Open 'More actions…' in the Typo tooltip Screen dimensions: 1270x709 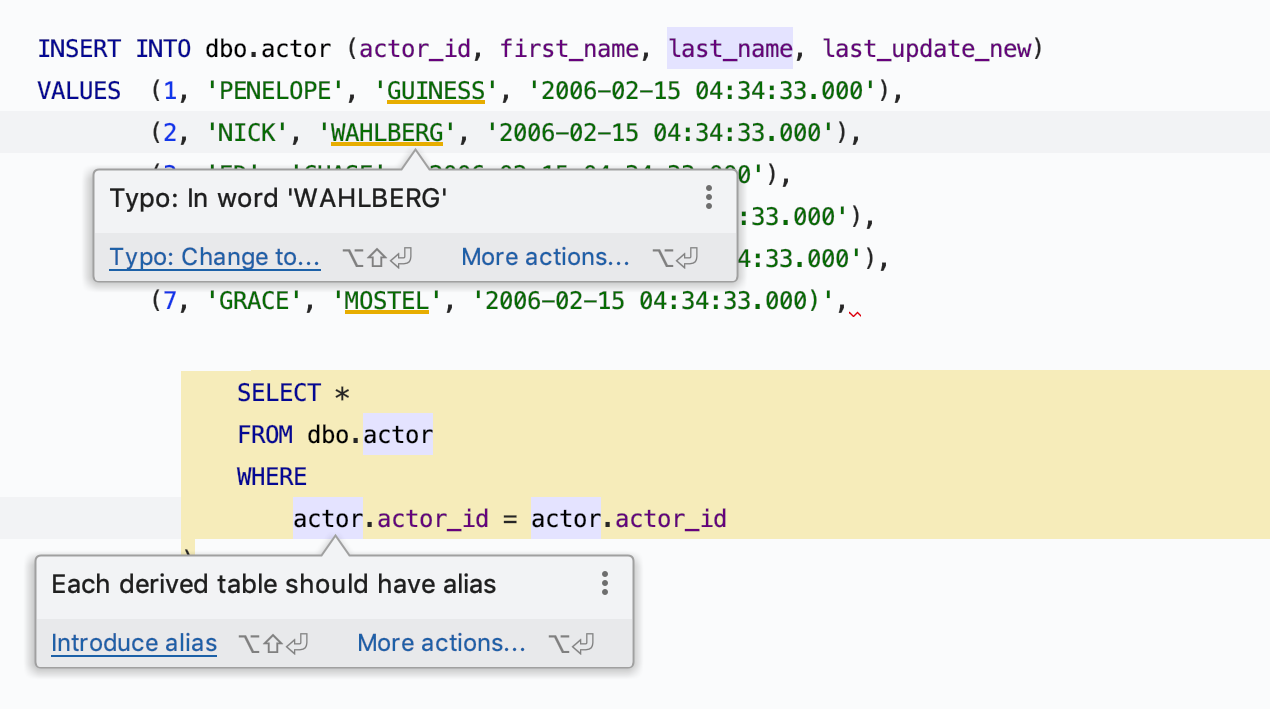coord(545,257)
